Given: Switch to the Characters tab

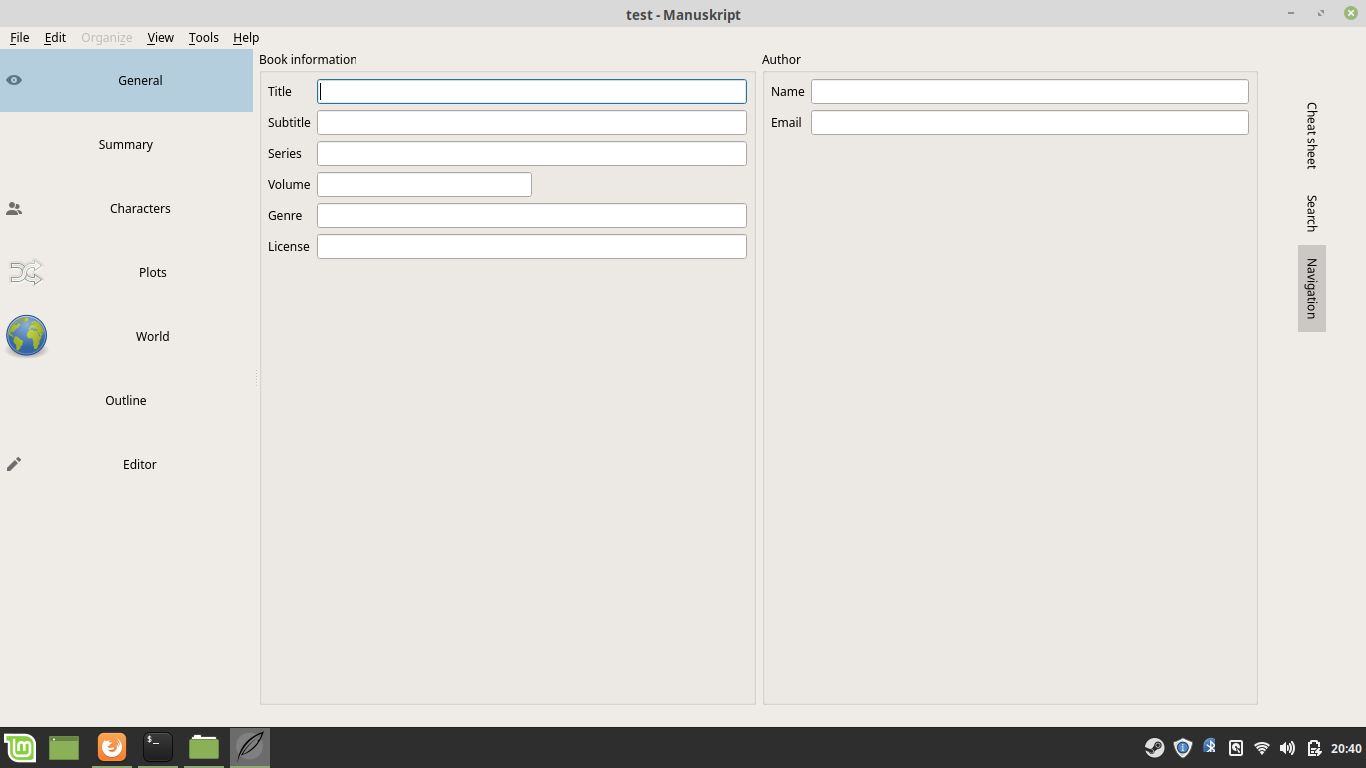Looking at the screenshot, I should [x=126, y=208].
